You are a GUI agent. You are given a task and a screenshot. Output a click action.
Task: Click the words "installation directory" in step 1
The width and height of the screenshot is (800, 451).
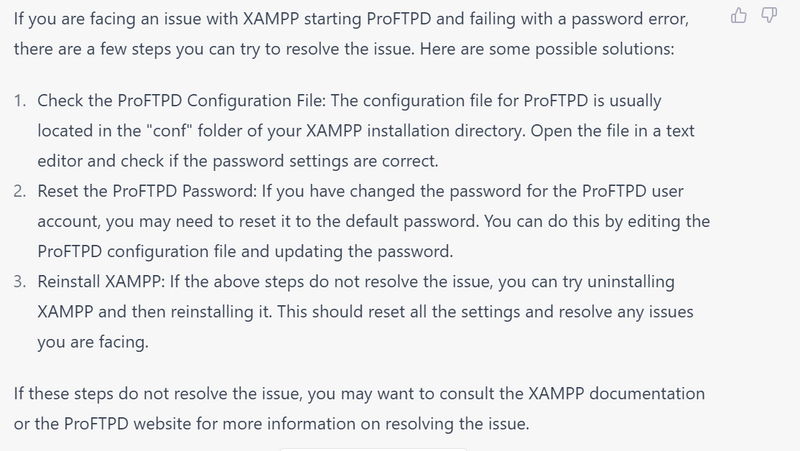pos(446,131)
